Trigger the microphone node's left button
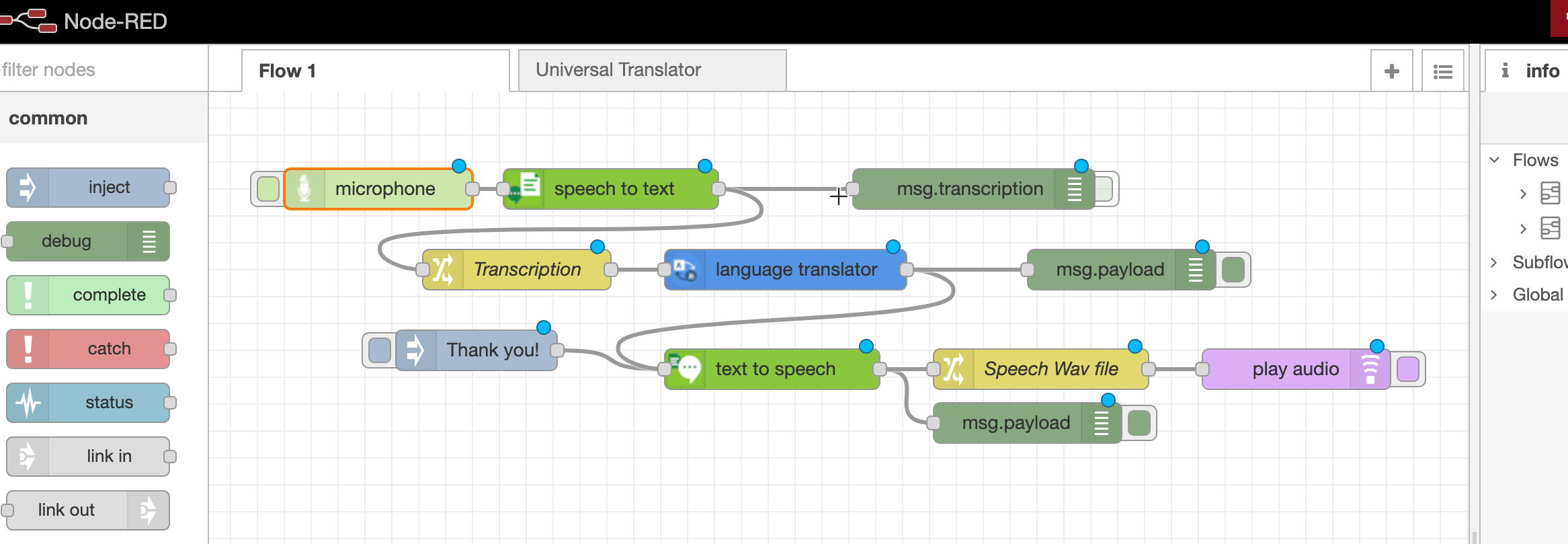1568x544 pixels. (268, 189)
